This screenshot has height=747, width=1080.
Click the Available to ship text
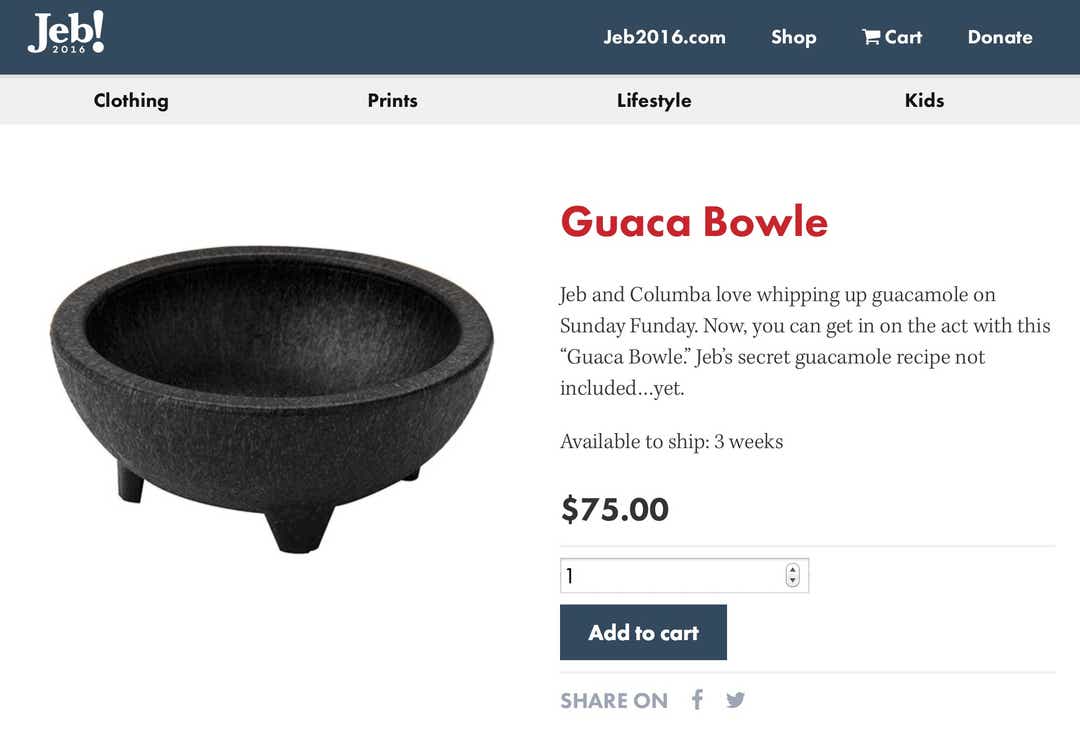tap(671, 441)
